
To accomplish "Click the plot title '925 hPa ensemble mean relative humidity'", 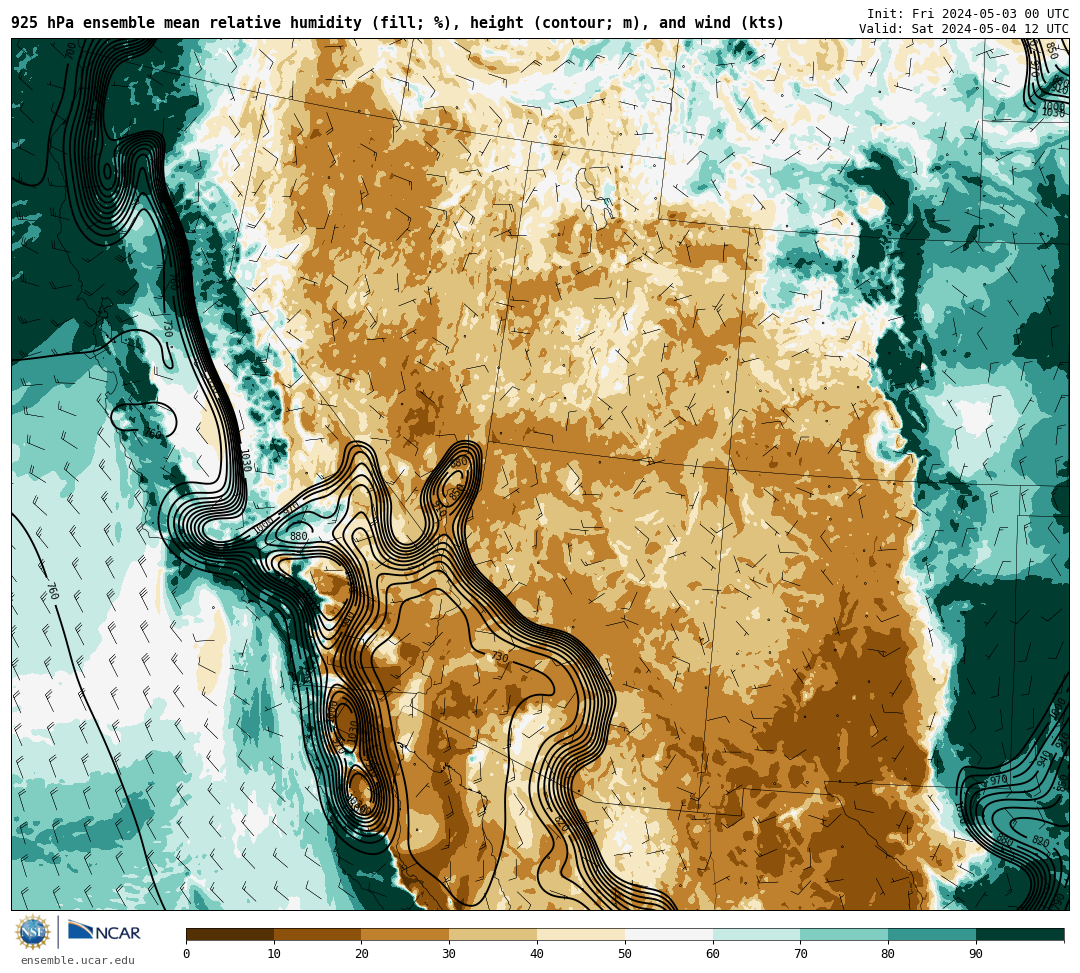I will click(187, 23).
